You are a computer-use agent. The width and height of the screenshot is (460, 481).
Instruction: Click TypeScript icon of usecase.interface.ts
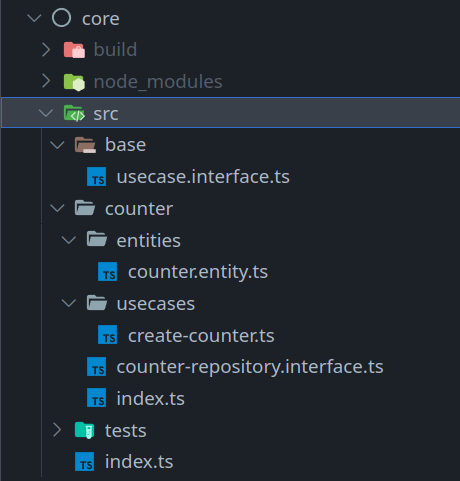click(97, 177)
